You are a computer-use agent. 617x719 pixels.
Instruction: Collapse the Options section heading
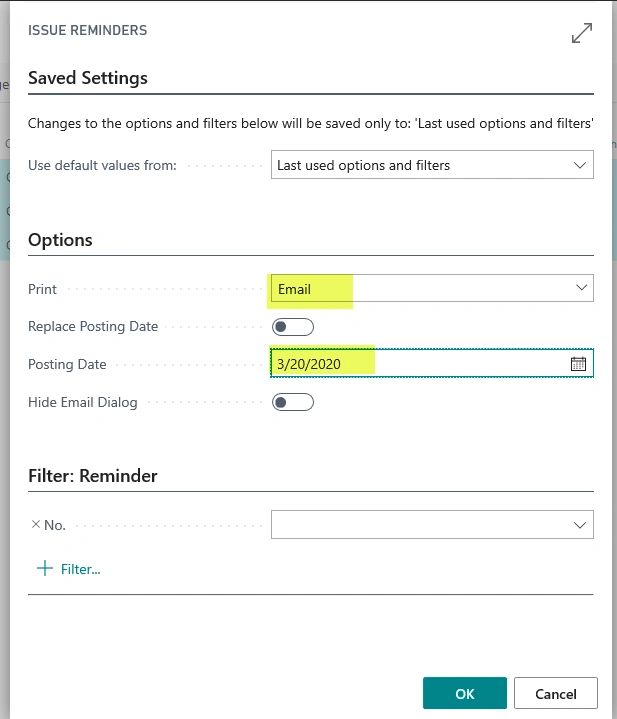pos(60,240)
